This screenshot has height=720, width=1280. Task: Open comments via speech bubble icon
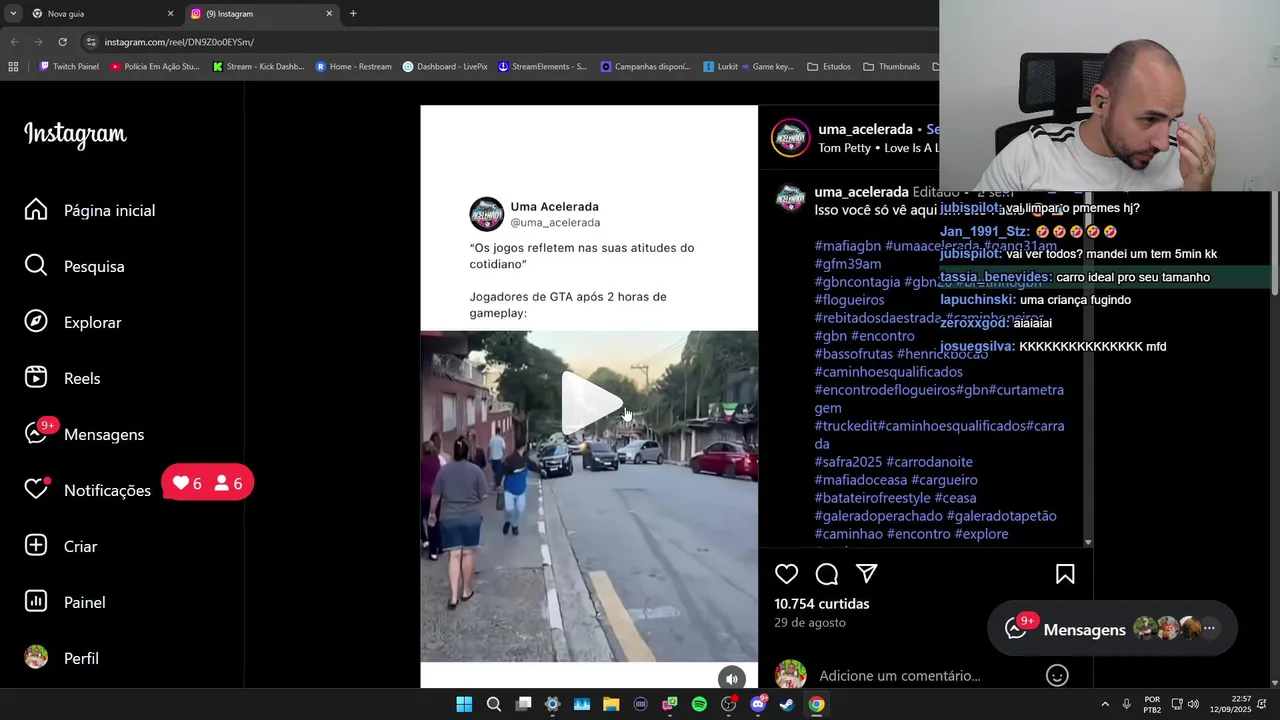[x=827, y=574]
